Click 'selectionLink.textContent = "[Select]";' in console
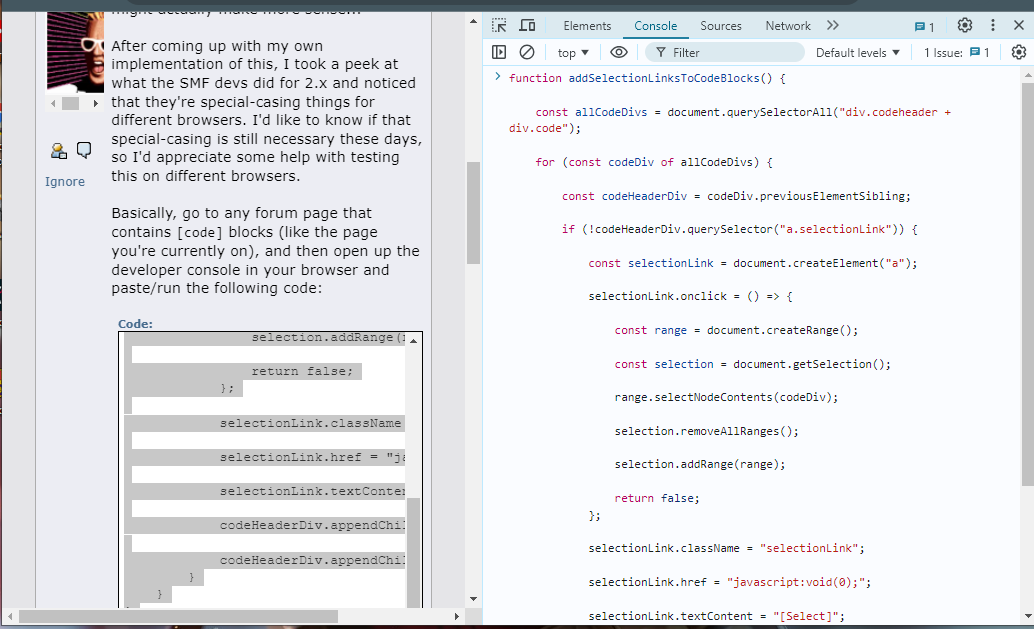 pyautogui.click(x=716, y=616)
